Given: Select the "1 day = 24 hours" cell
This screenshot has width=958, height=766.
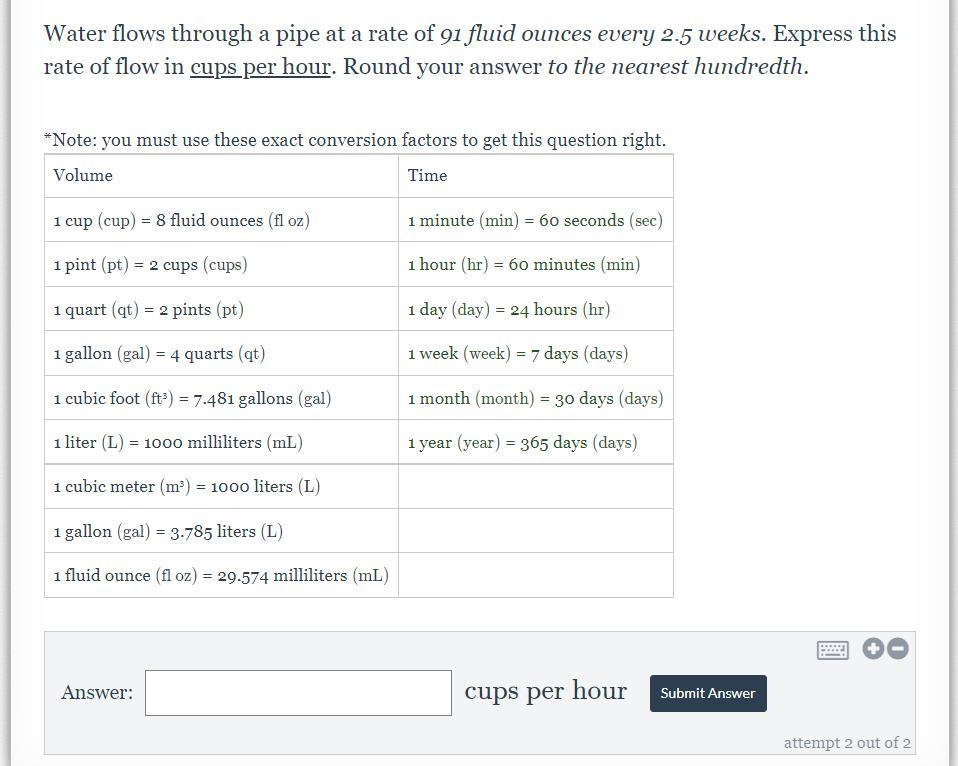Looking at the screenshot, I should tap(508, 310).
